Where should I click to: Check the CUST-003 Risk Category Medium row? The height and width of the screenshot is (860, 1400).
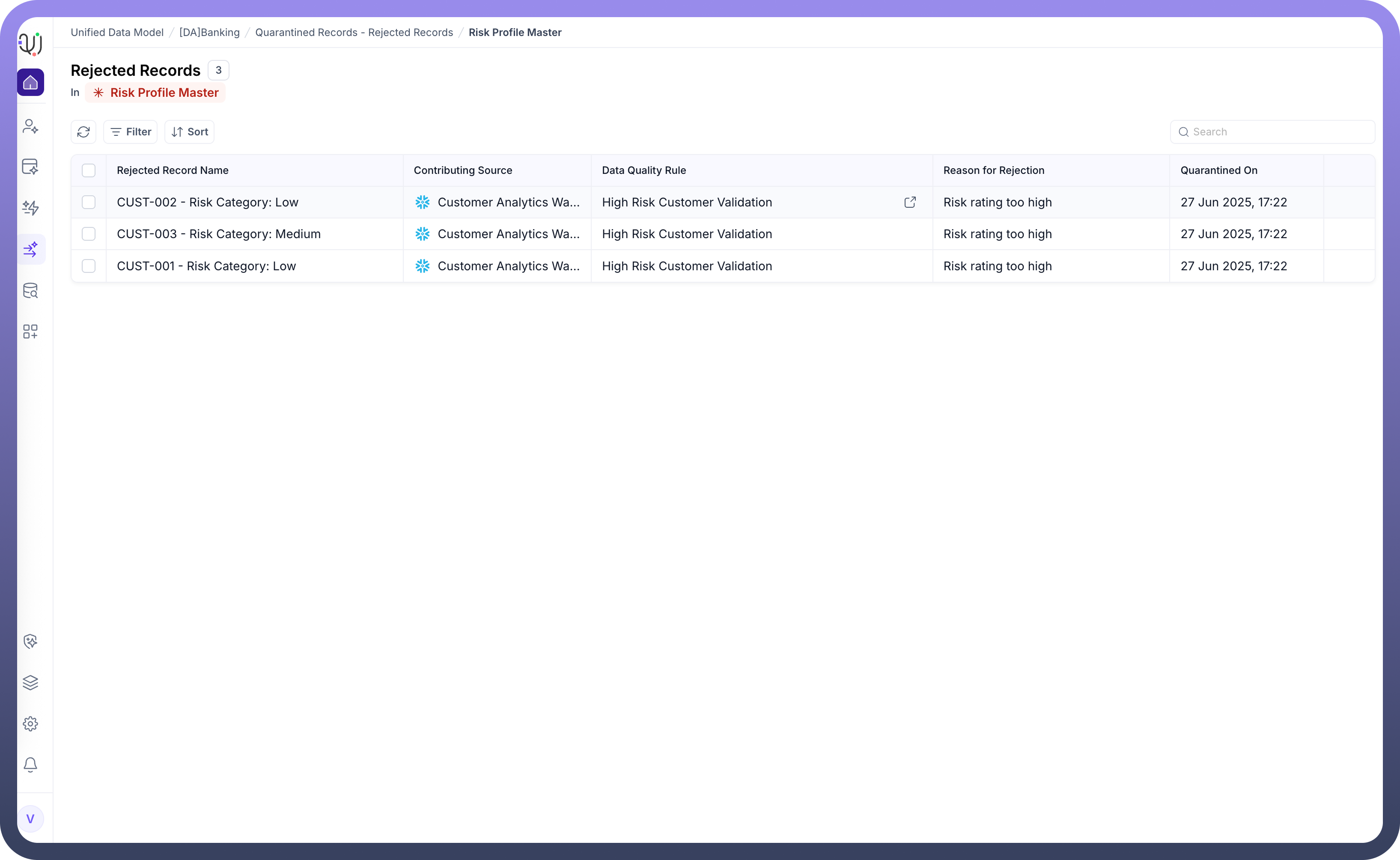[x=89, y=234]
